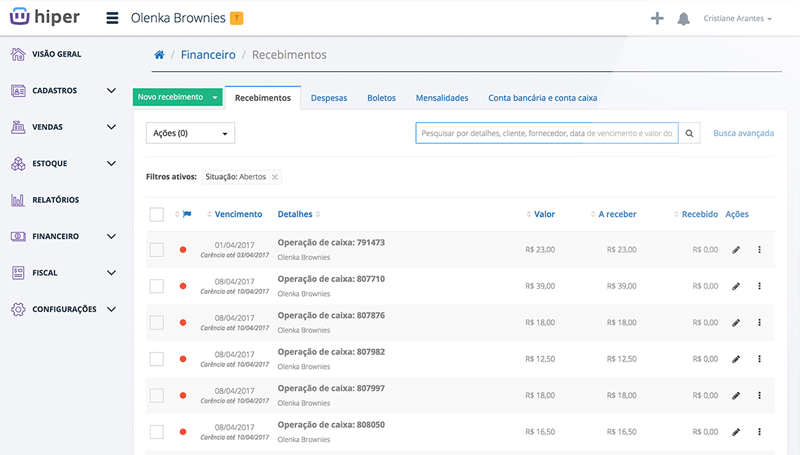Click the search magnifier button
Image resolution: width=800 pixels, height=455 pixels.
[690, 133]
